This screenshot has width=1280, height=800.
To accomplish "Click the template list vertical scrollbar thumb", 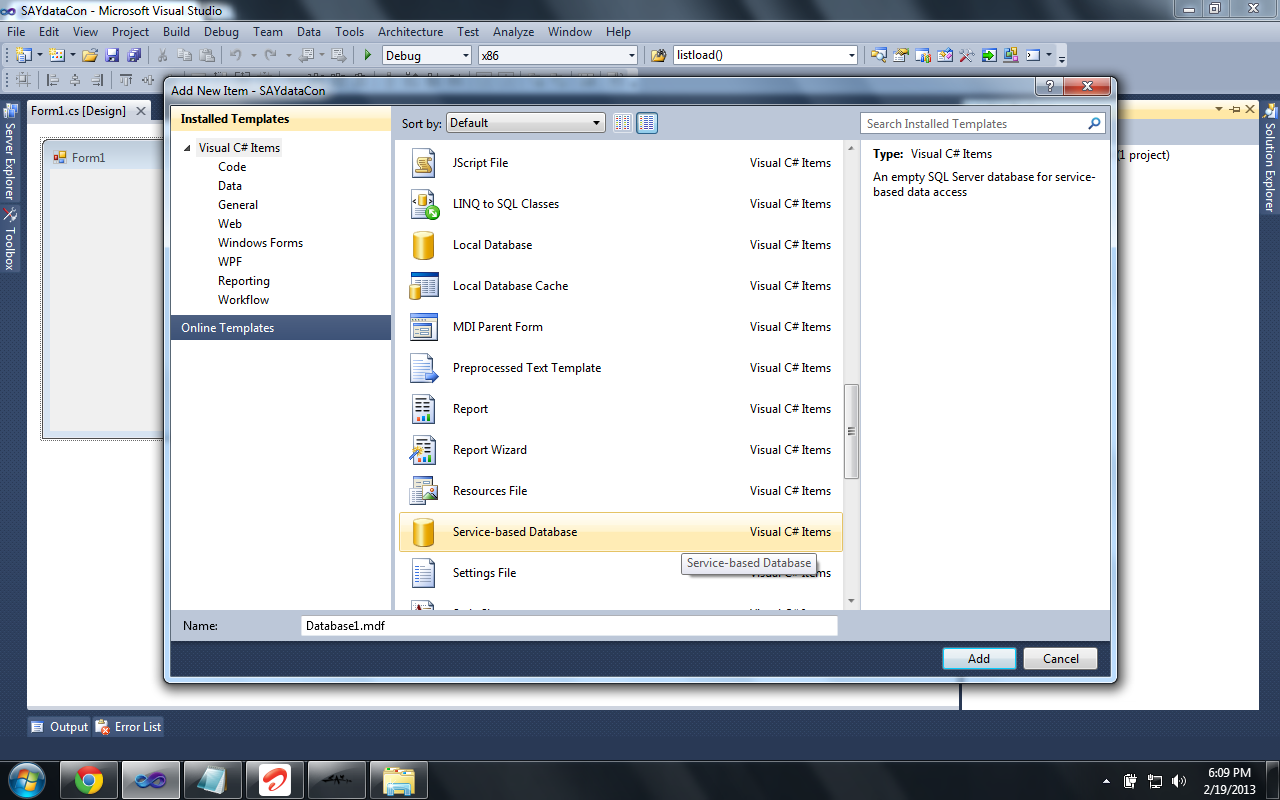I will [x=851, y=431].
